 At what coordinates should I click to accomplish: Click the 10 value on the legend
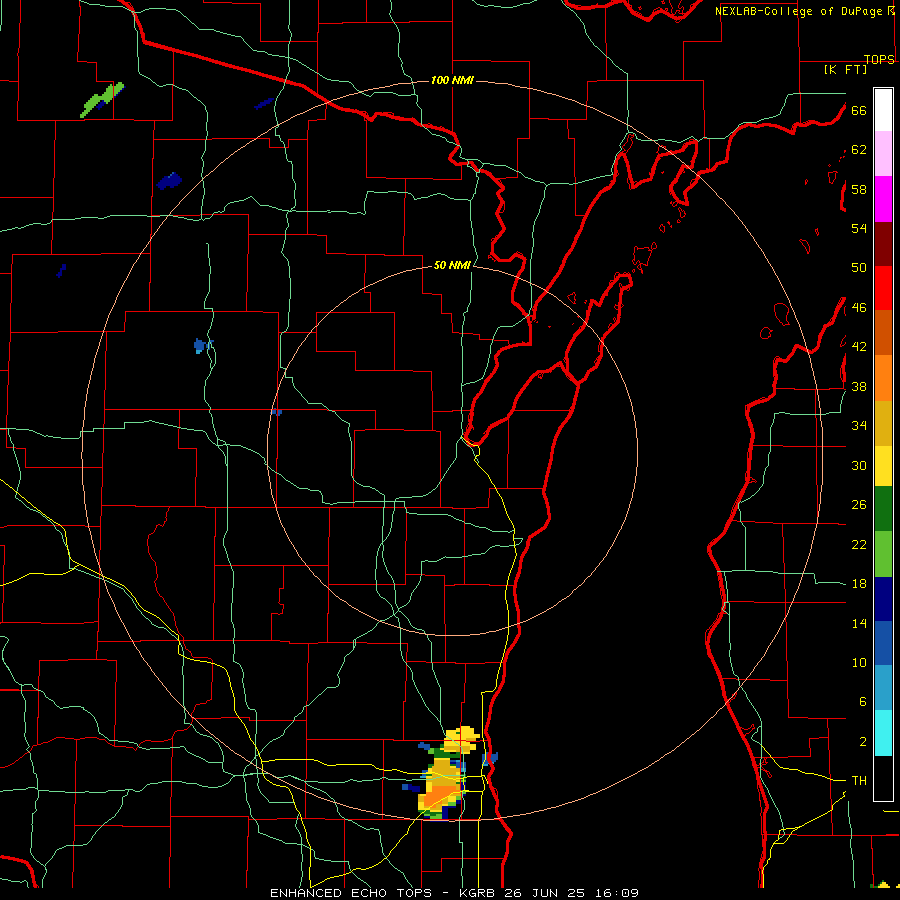click(859, 662)
